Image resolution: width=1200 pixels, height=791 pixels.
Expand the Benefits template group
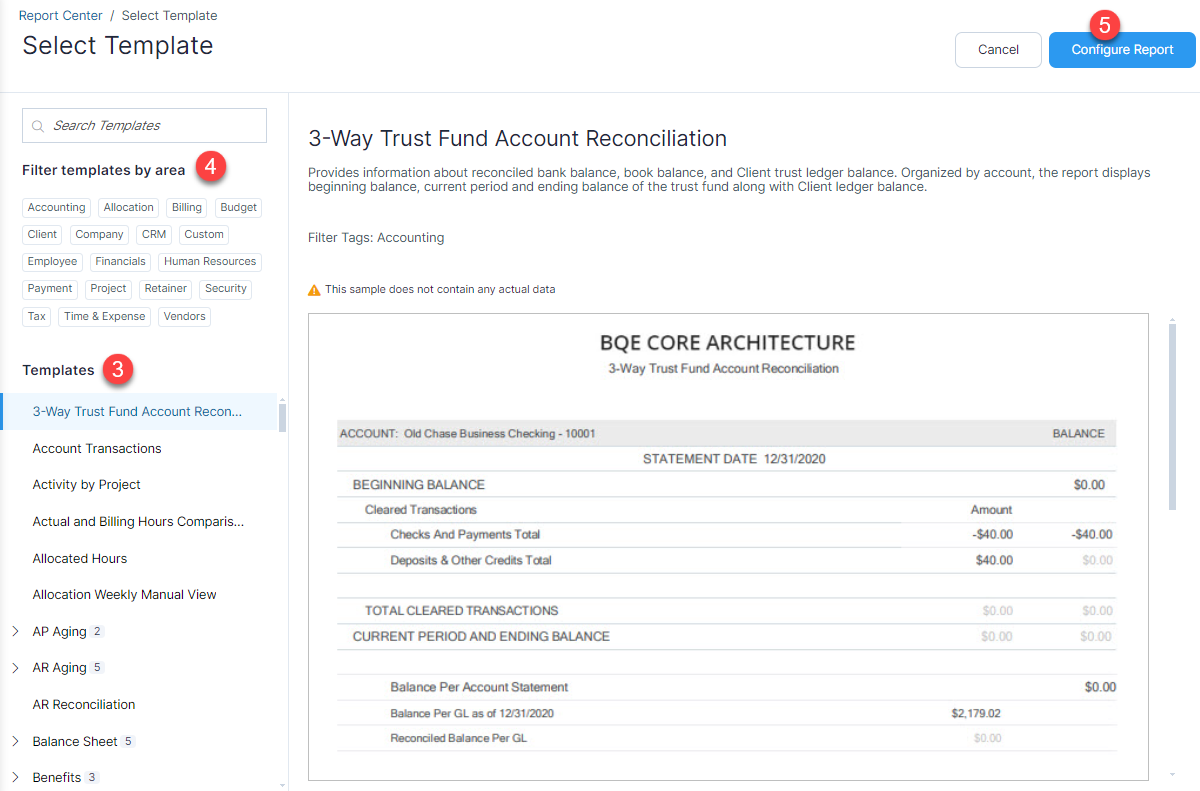tap(15, 777)
